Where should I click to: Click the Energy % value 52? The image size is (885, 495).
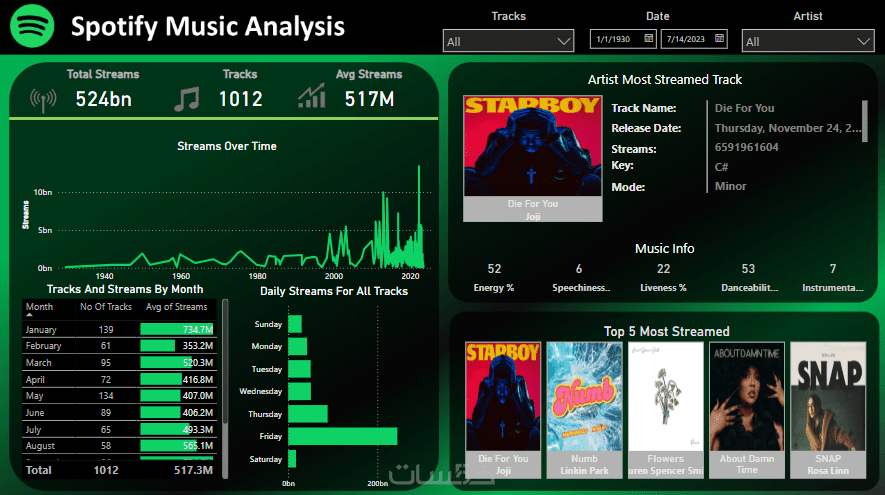pos(494,269)
